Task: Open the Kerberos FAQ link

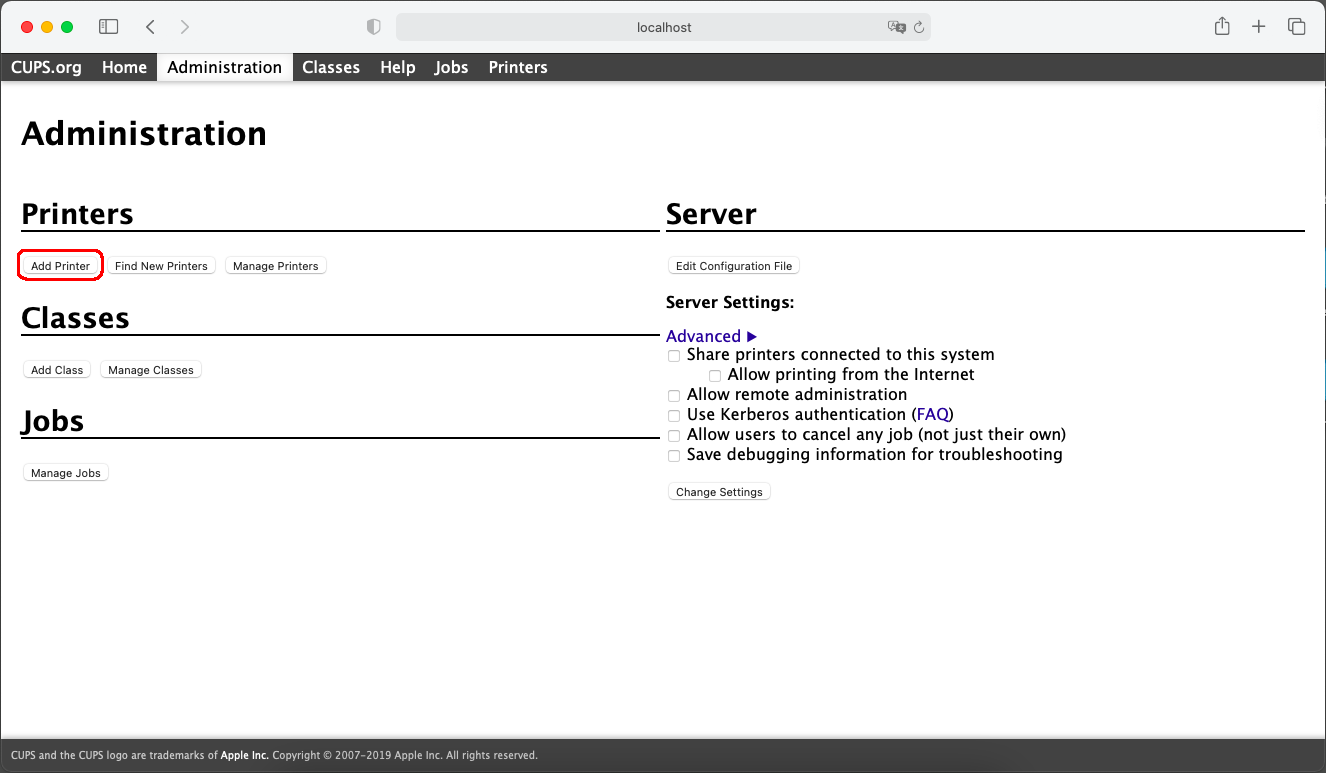Action: tap(932, 414)
